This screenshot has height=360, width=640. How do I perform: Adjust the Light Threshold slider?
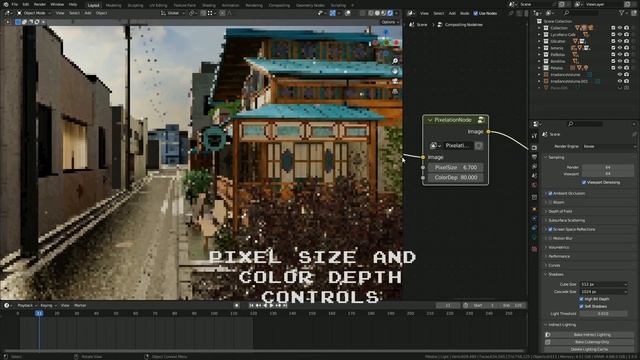coord(604,313)
